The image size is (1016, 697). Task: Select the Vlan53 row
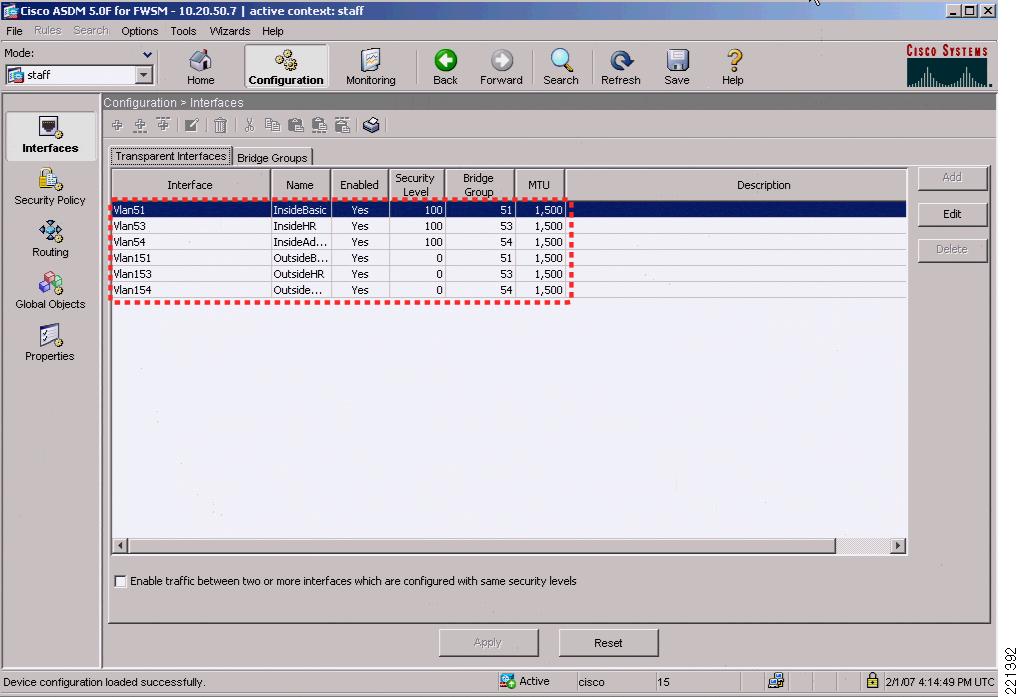point(509,226)
